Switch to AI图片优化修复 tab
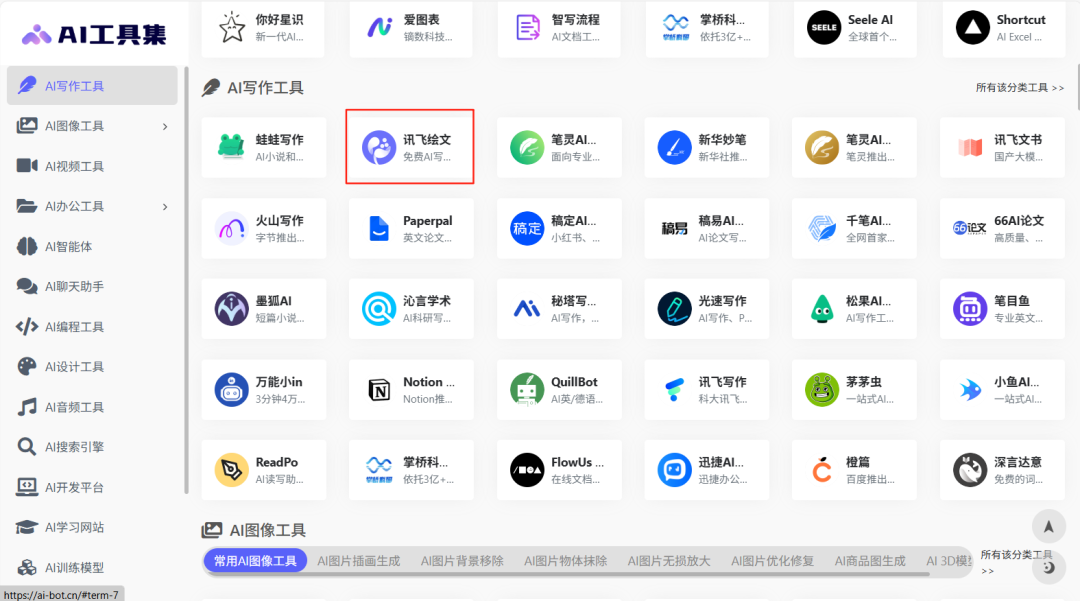 coord(772,560)
